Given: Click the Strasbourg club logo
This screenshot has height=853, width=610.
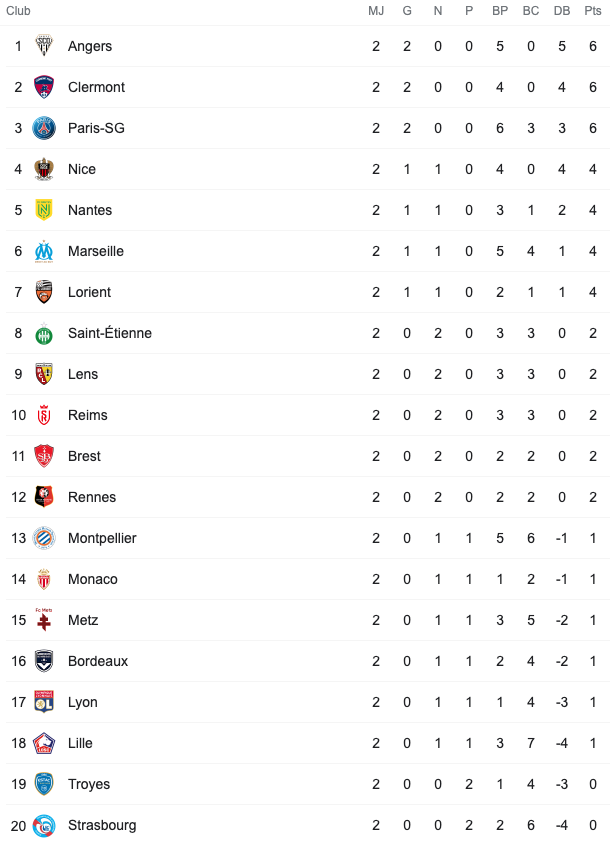Looking at the screenshot, I should click(x=44, y=825).
